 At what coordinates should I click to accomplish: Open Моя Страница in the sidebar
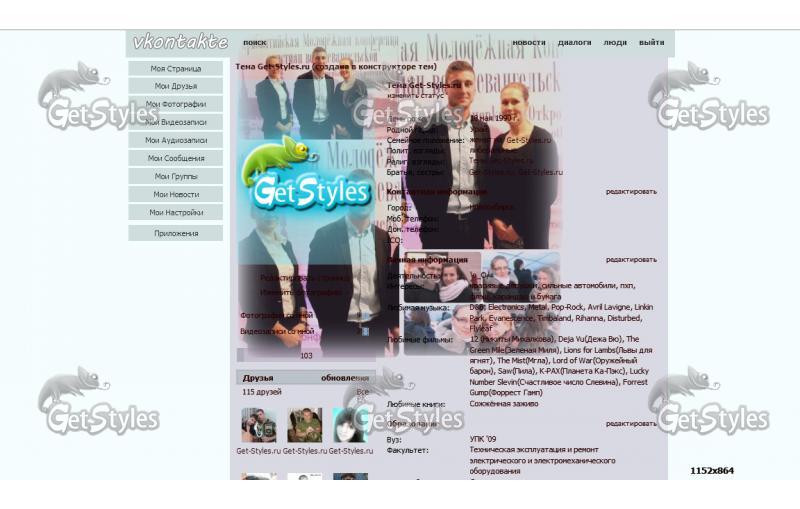coord(176,69)
